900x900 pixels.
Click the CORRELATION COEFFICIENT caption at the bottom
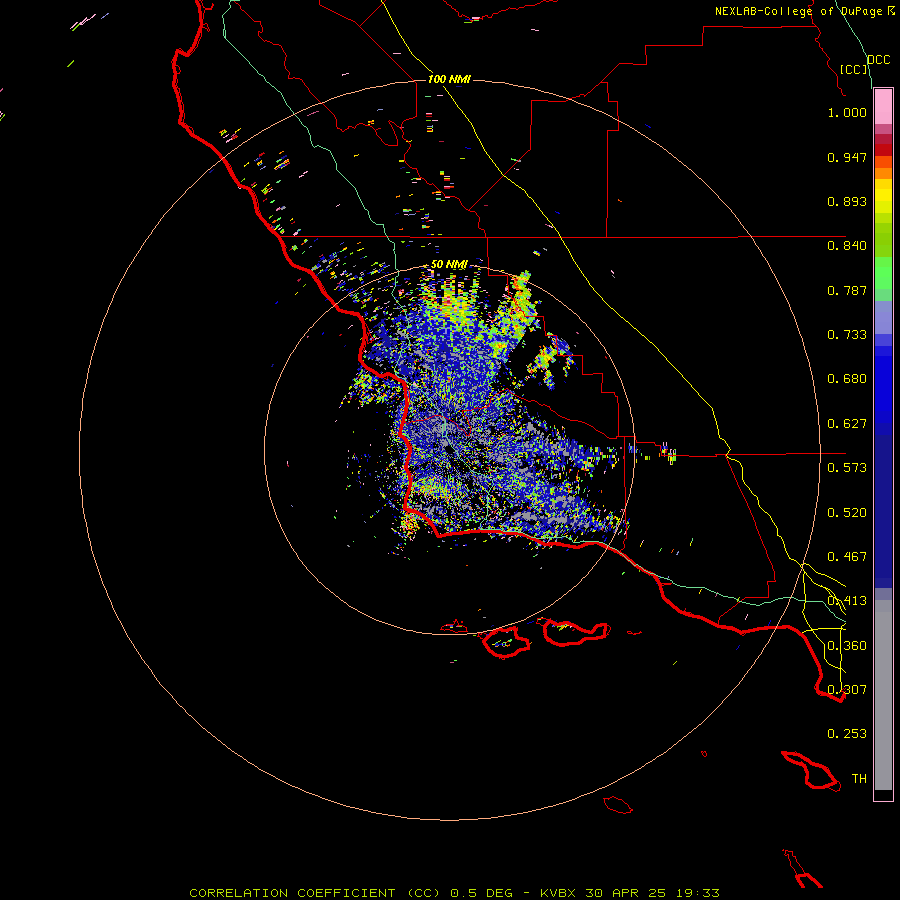pos(454,893)
